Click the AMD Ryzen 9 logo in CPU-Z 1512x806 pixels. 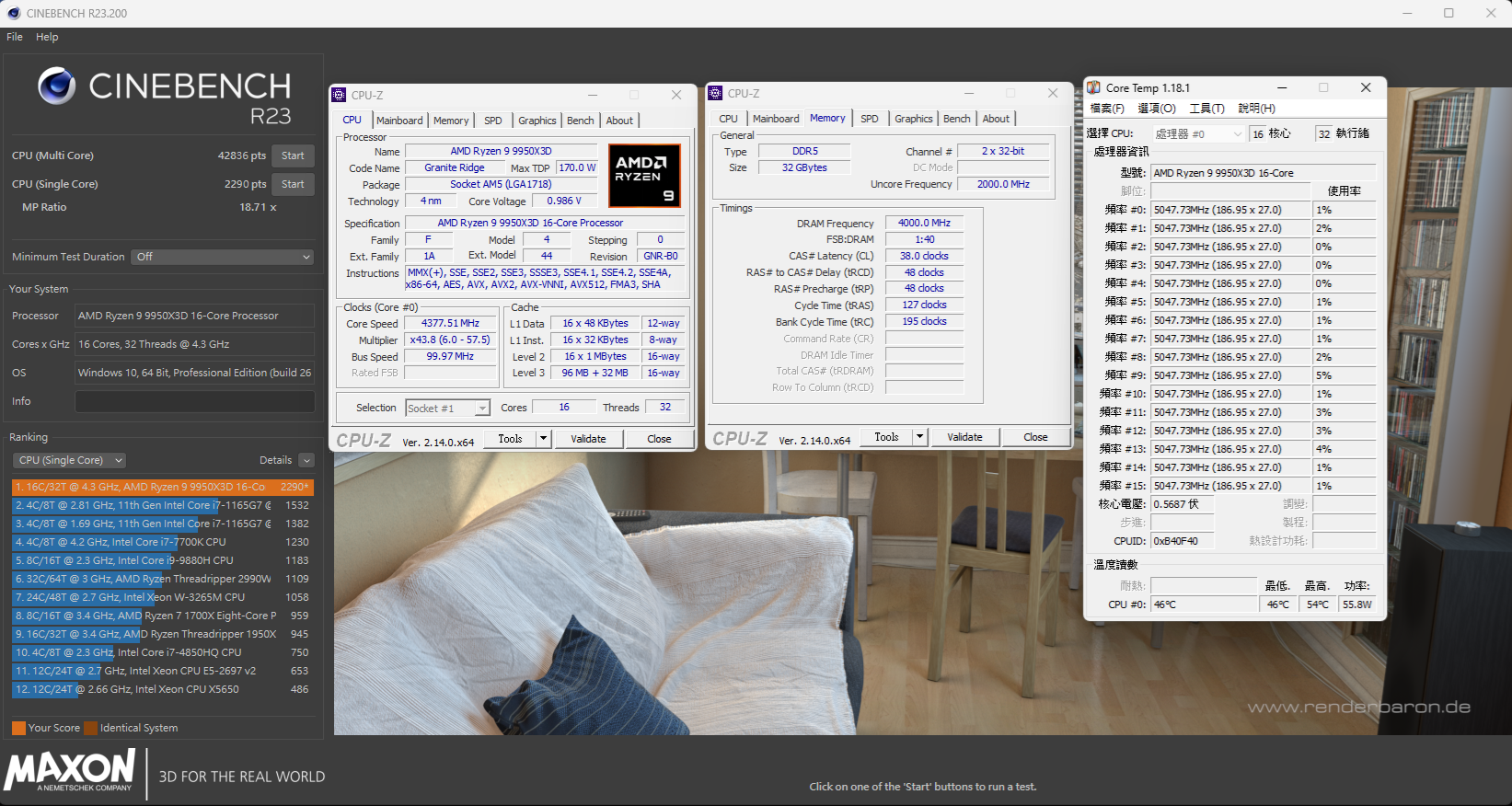point(644,175)
